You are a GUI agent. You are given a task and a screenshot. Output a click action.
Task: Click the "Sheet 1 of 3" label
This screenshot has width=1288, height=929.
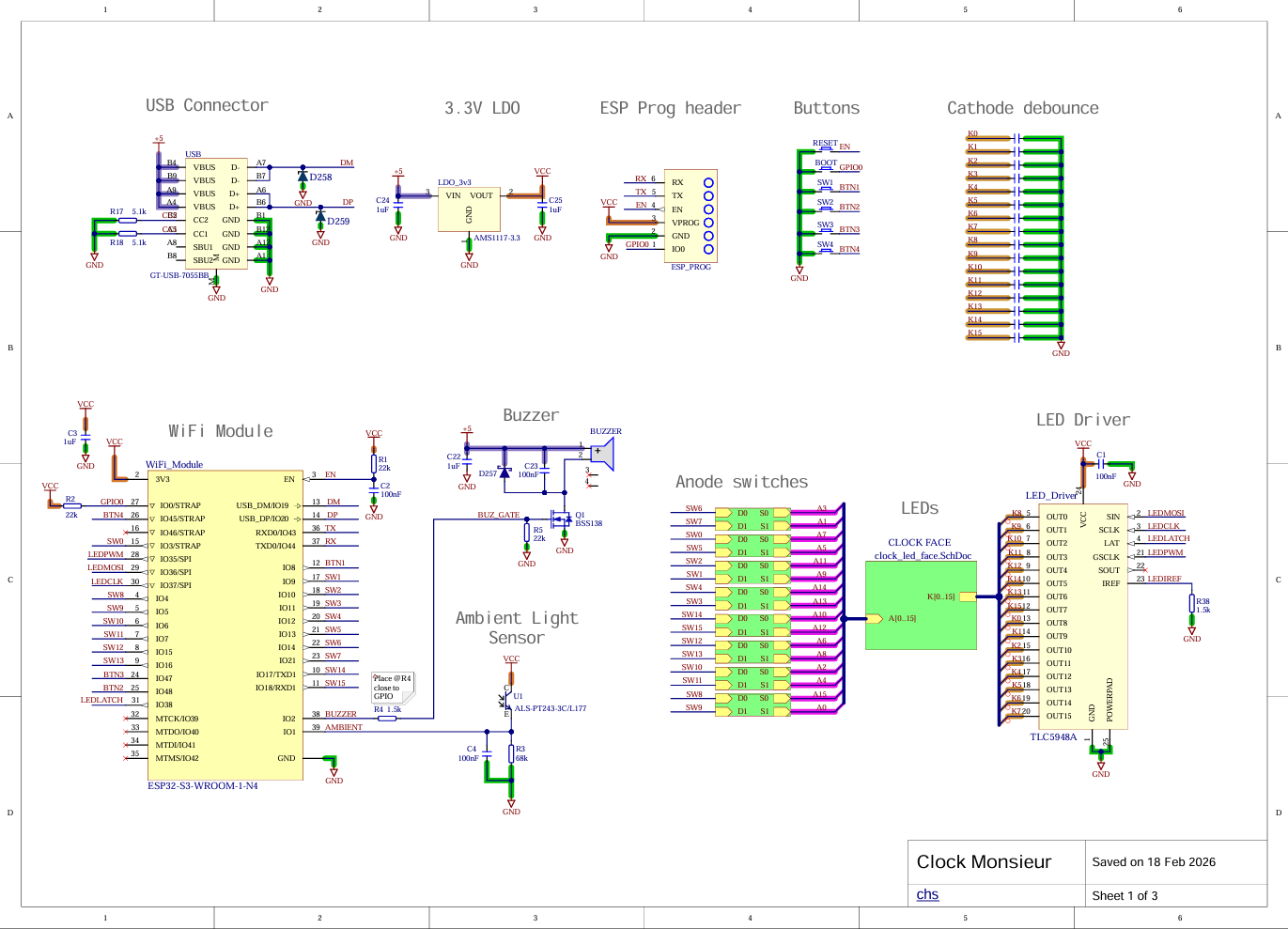point(1125,895)
